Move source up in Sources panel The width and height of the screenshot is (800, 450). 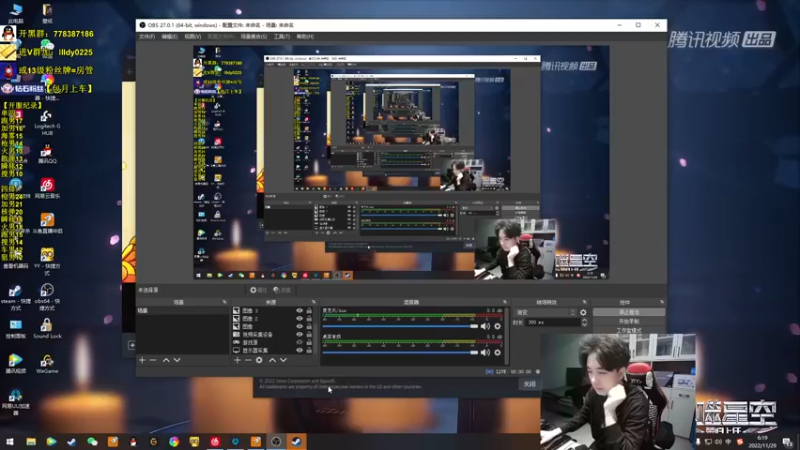[272, 360]
